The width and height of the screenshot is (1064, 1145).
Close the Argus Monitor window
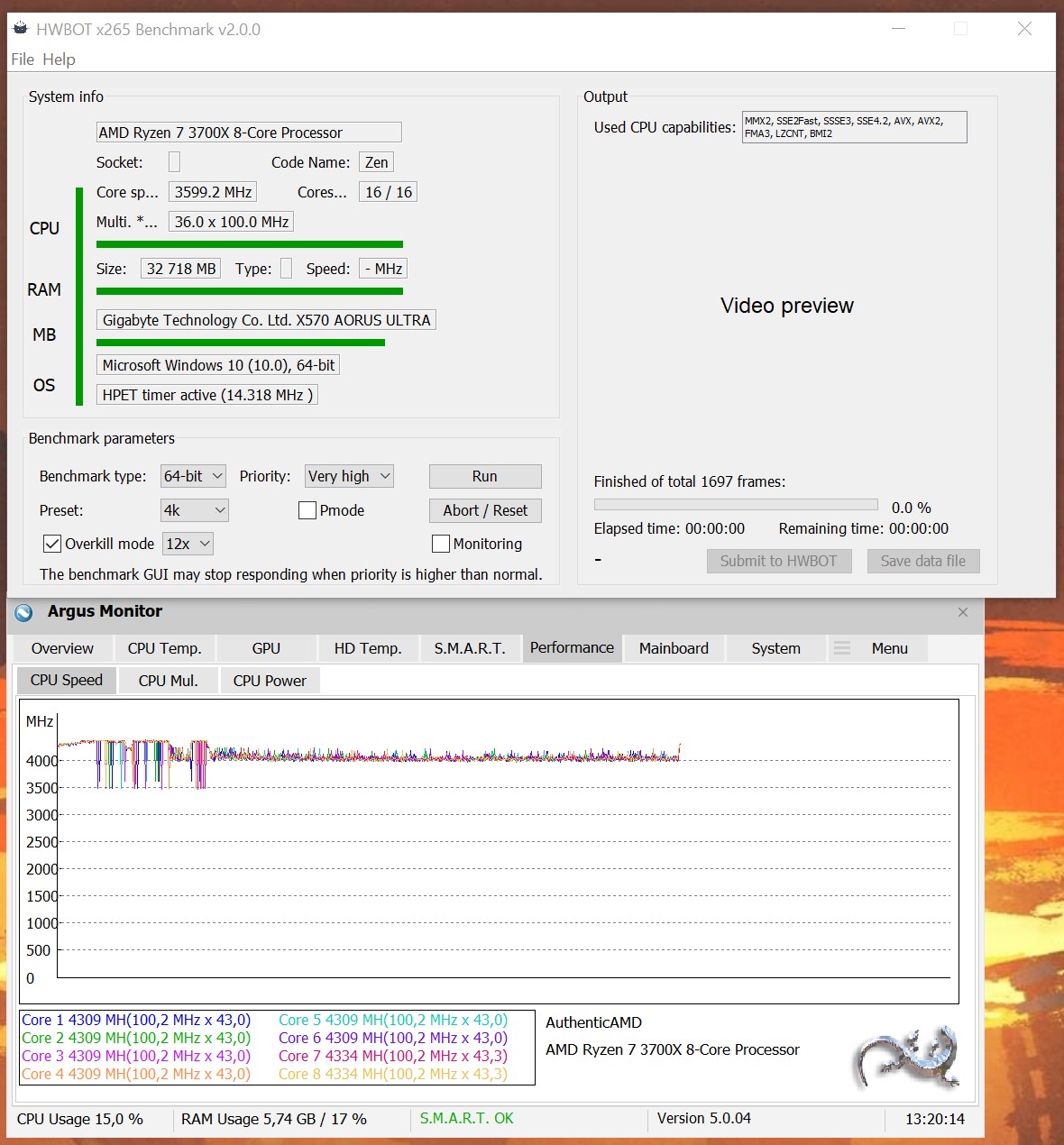click(963, 612)
